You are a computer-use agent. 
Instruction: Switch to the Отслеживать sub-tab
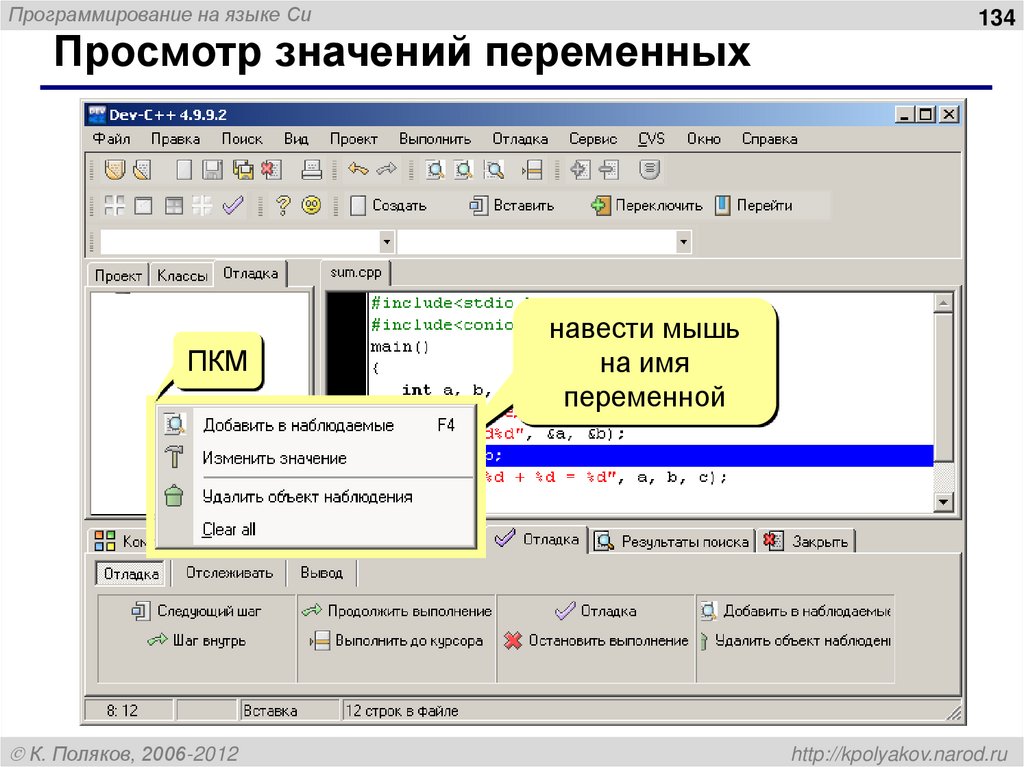point(229,573)
